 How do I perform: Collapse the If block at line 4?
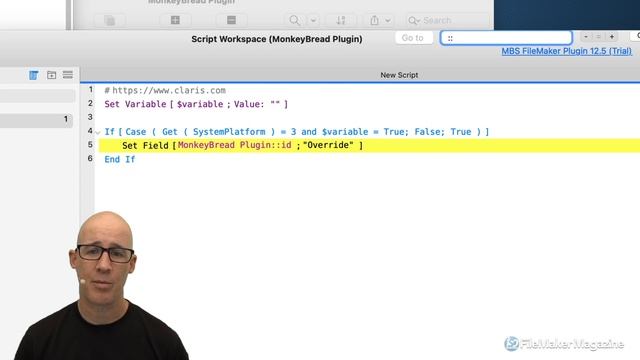coord(98,133)
